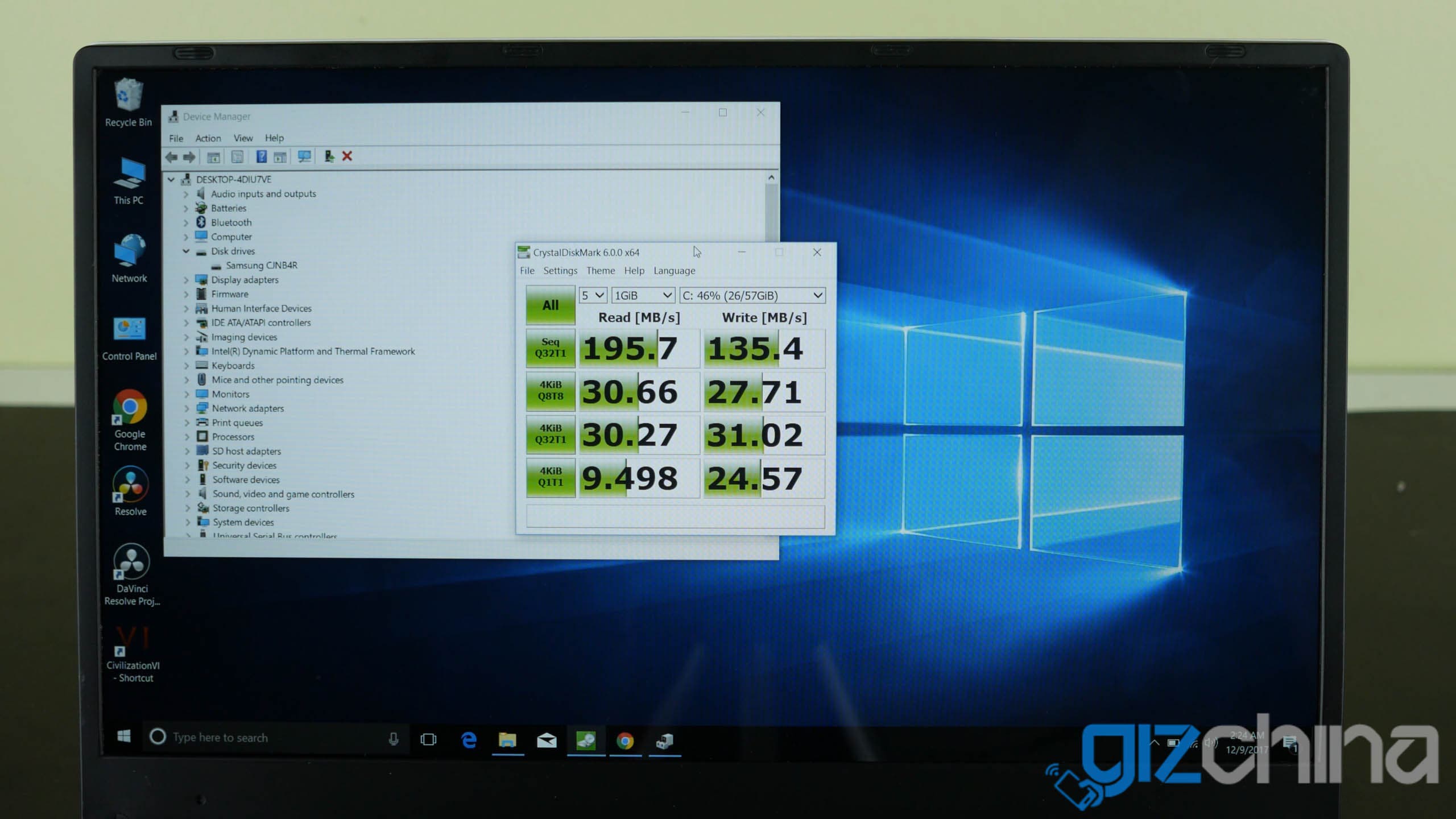
Task: Open the This PC desktop icon
Action: pos(129,181)
